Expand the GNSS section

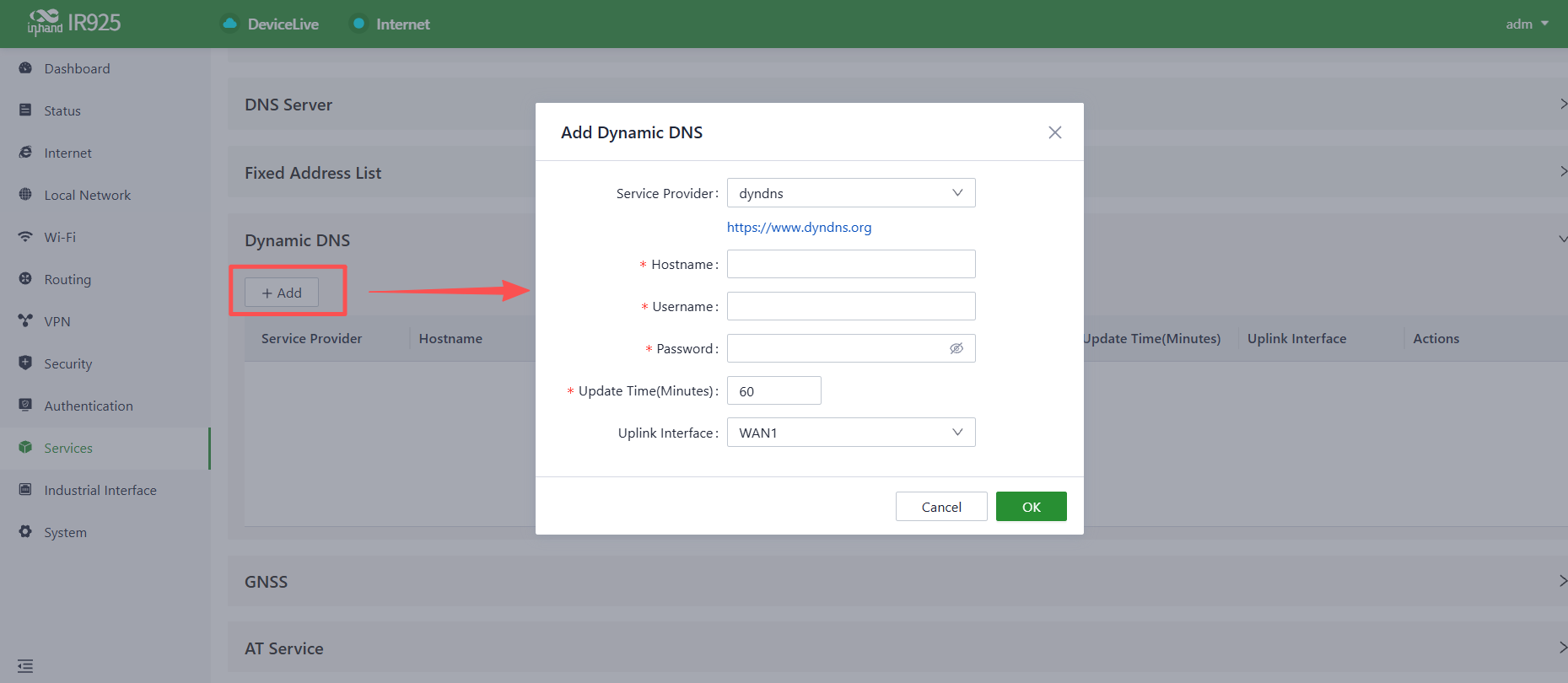coord(897,581)
